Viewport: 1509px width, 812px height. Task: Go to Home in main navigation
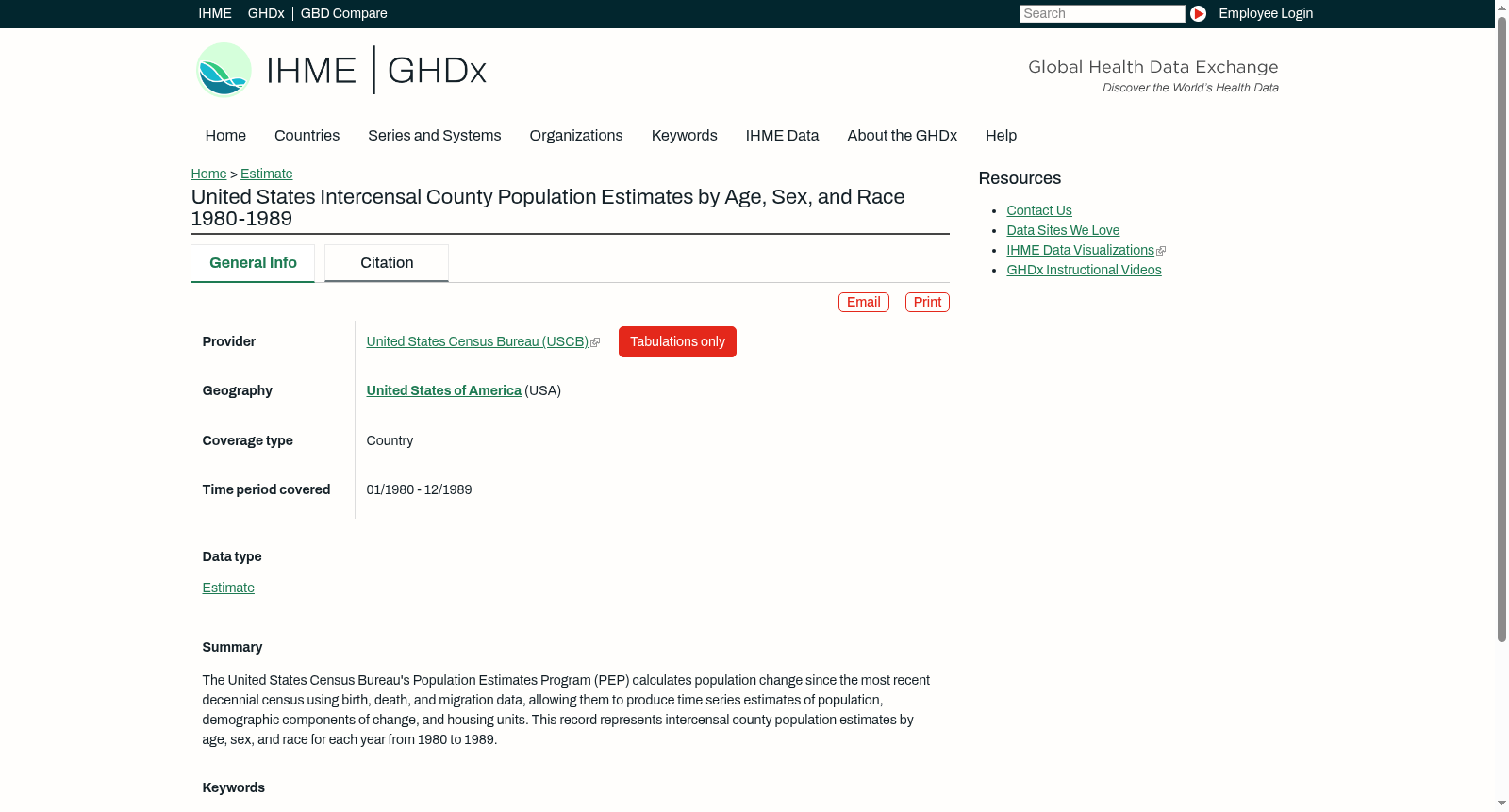coord(225,136)
